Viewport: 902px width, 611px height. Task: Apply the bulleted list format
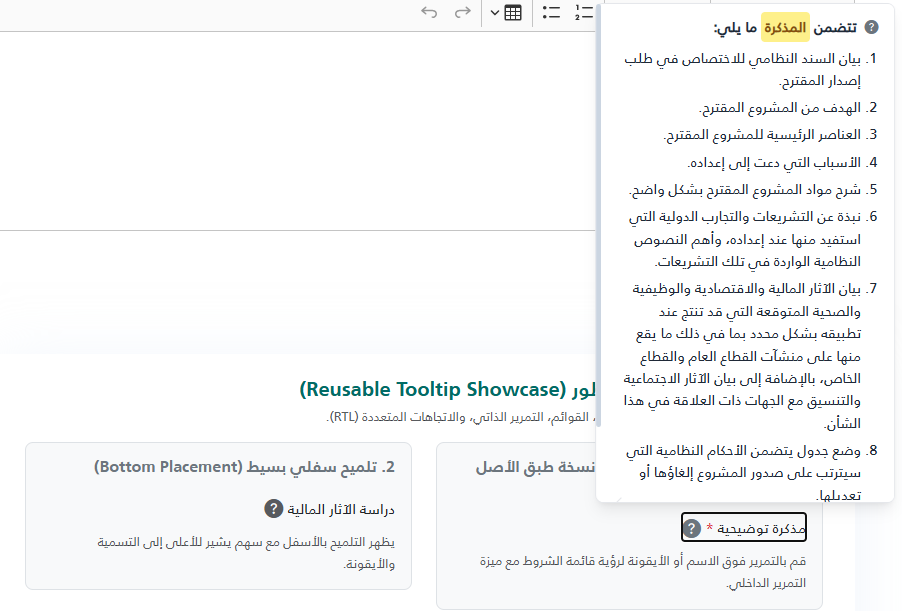pos(551,13)
